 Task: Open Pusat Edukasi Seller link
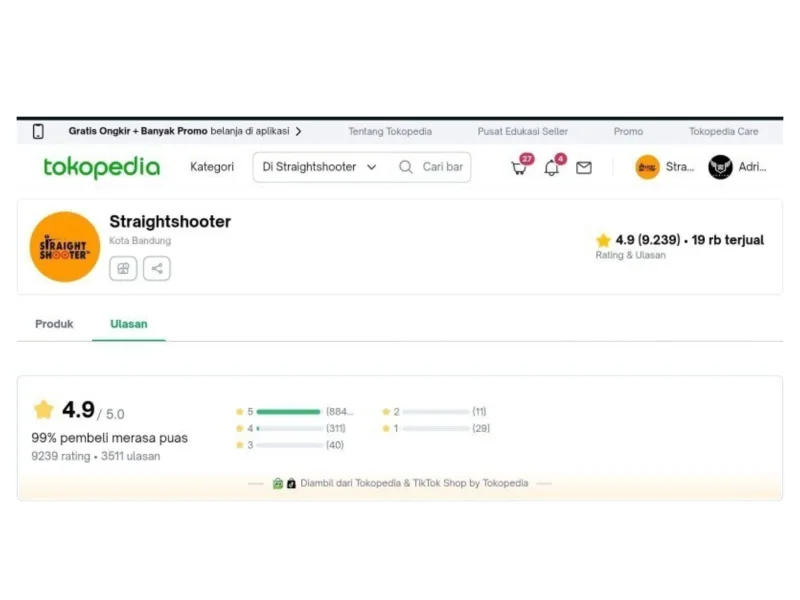pyautogui.click(x=522, y=131)
